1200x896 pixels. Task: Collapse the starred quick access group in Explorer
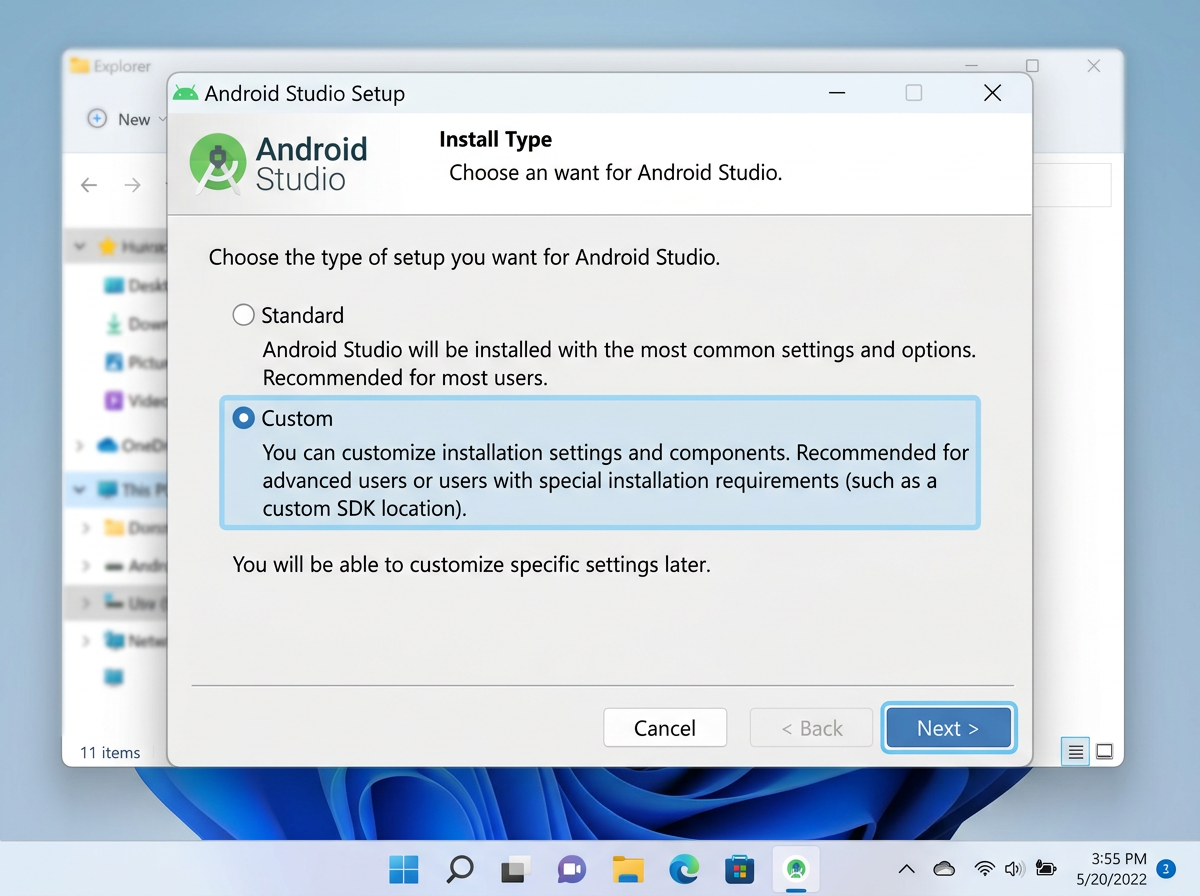coord(80,246)
